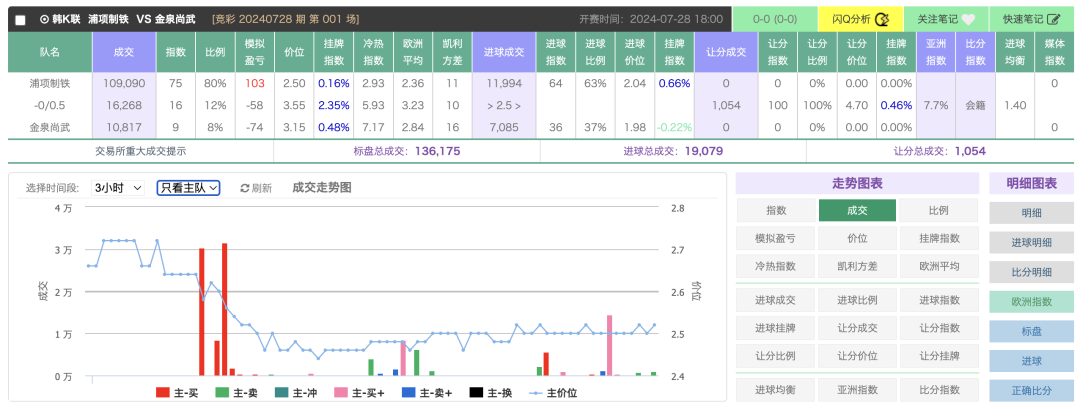Click the 关注笔记 heart icon
The height and width of the screenshot is (408, 1080).
pyautogui.click(x=967, y=19)
